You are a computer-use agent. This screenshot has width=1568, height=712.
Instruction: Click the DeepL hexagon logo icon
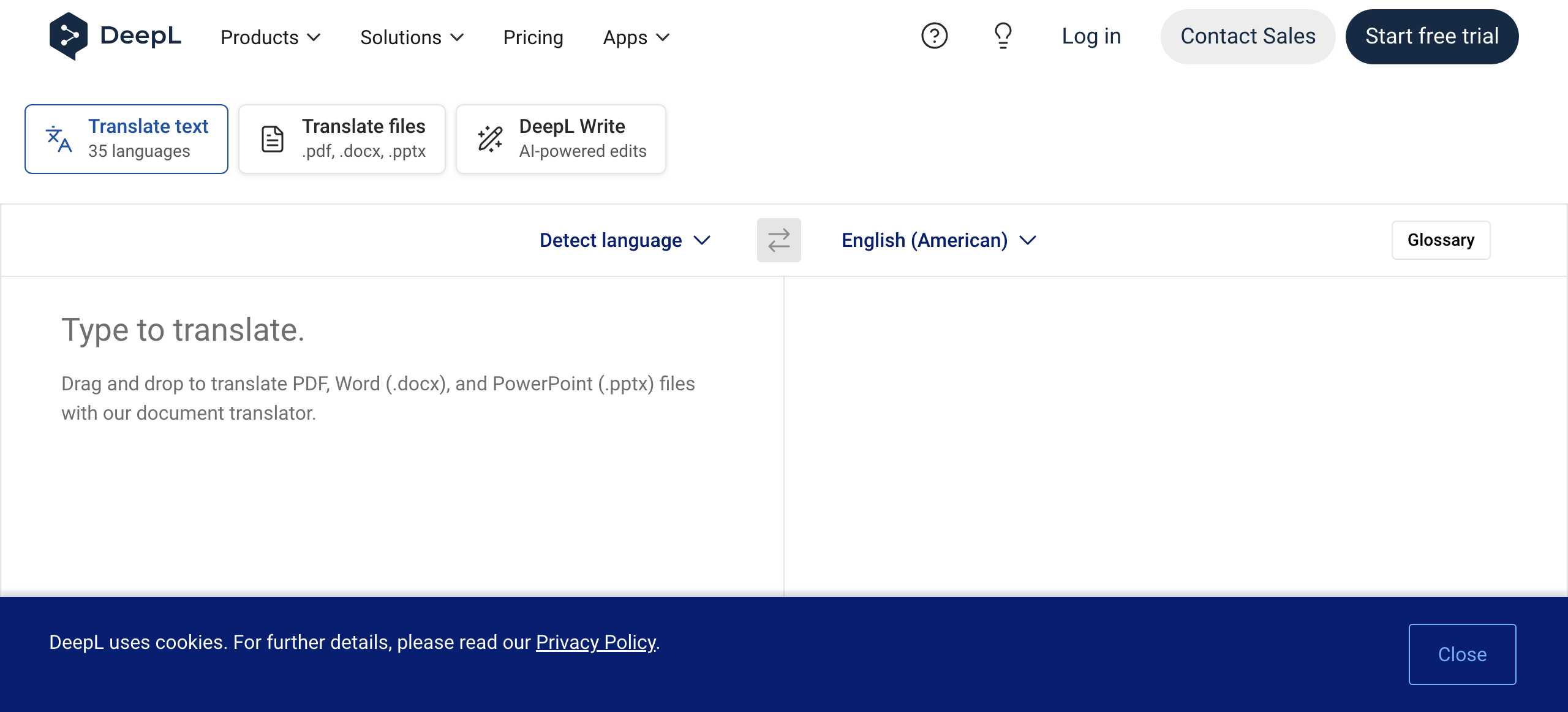coord(68,36)
